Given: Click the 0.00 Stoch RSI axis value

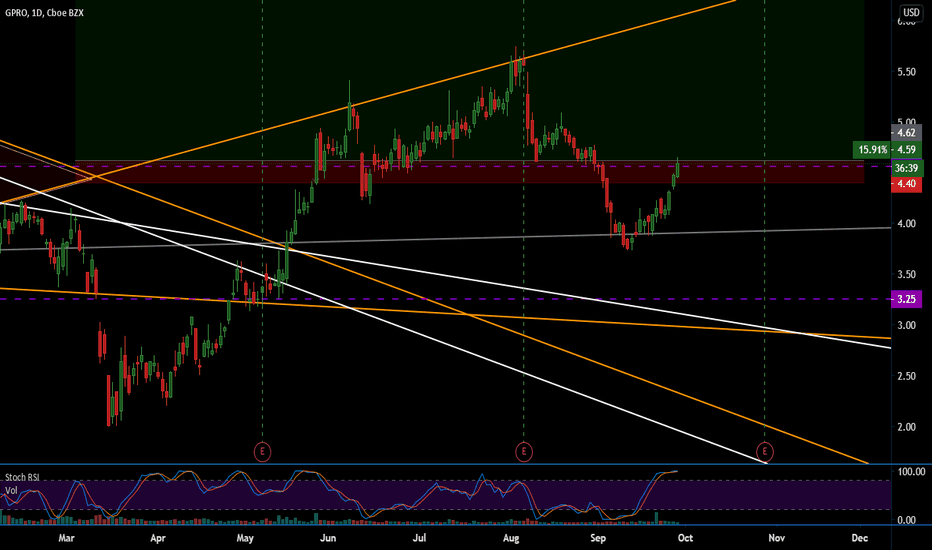Looking at the screenshot, I should [906, 520].
